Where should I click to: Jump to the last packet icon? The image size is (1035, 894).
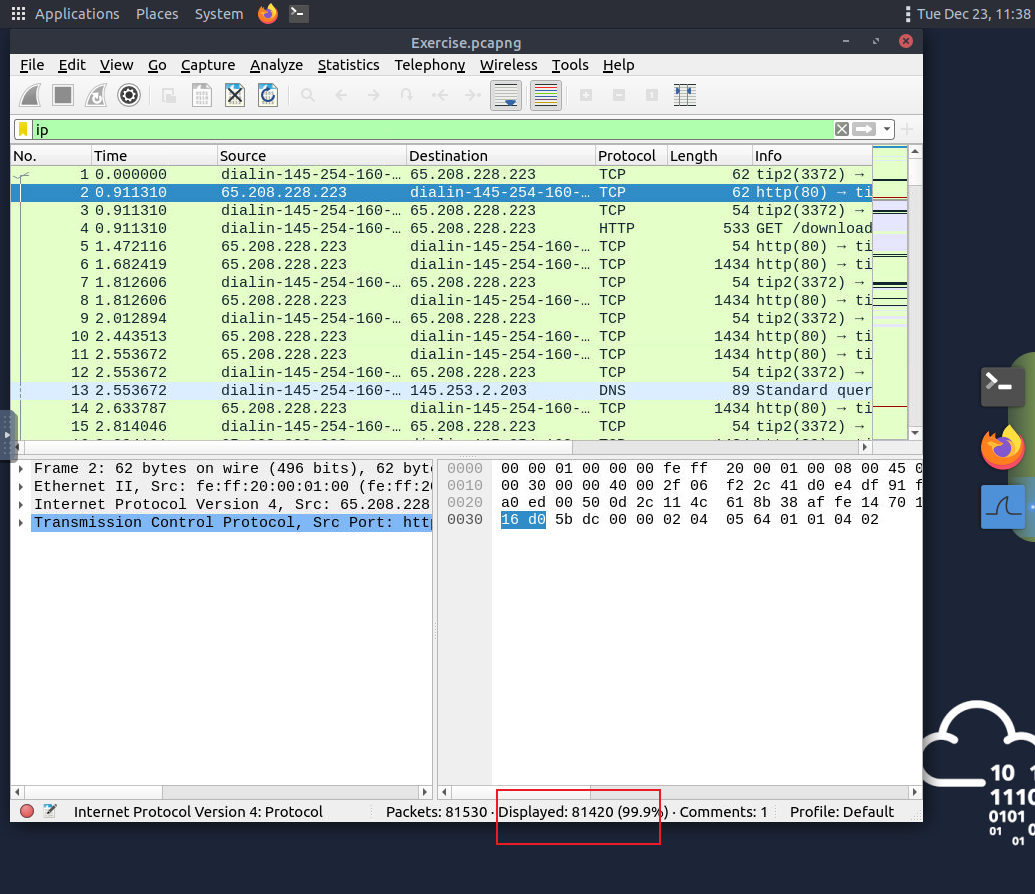473,96
